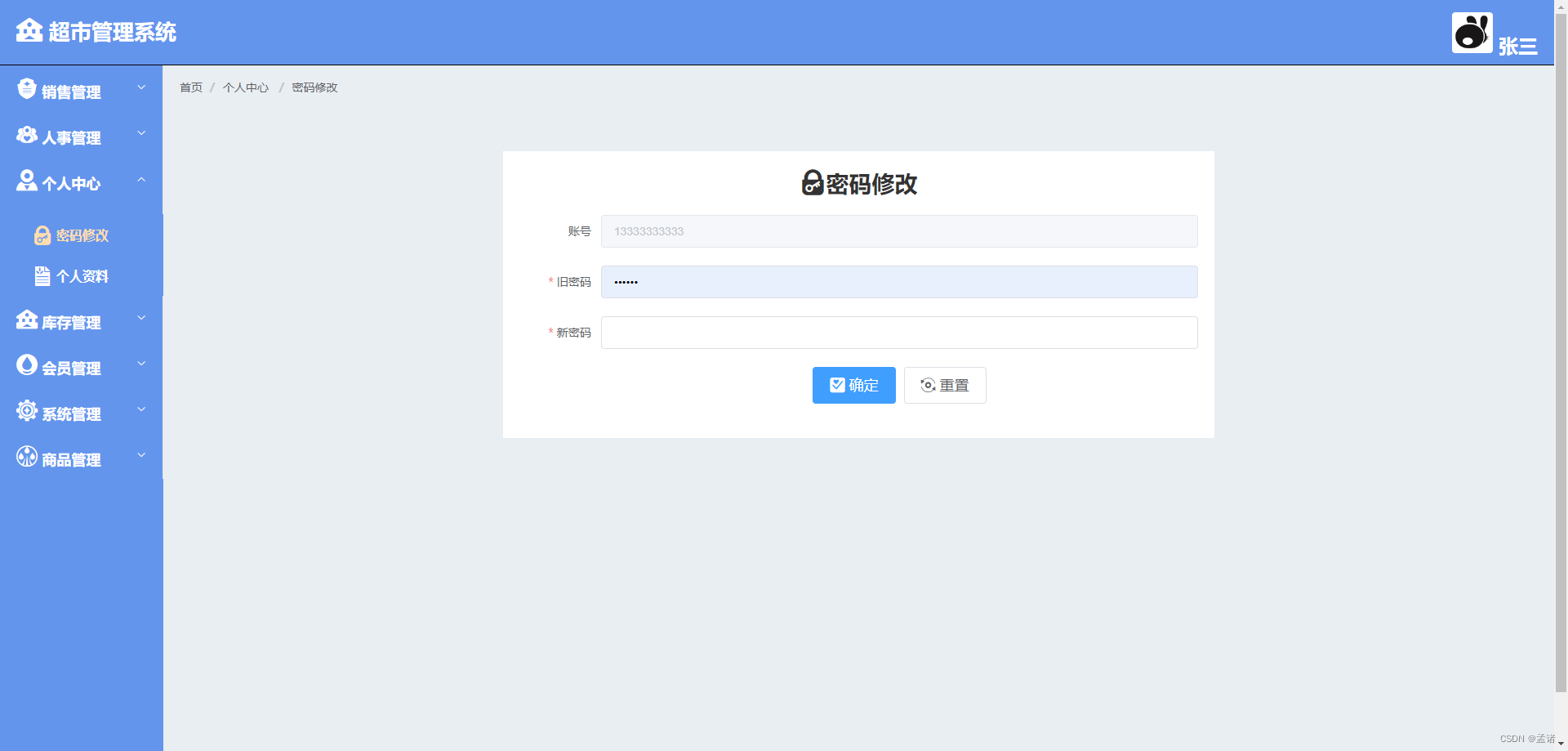This screenshot has width=1568, height=751.
Task: Click the 会员管理 member management droplet icon
Action: pos(27,365)
